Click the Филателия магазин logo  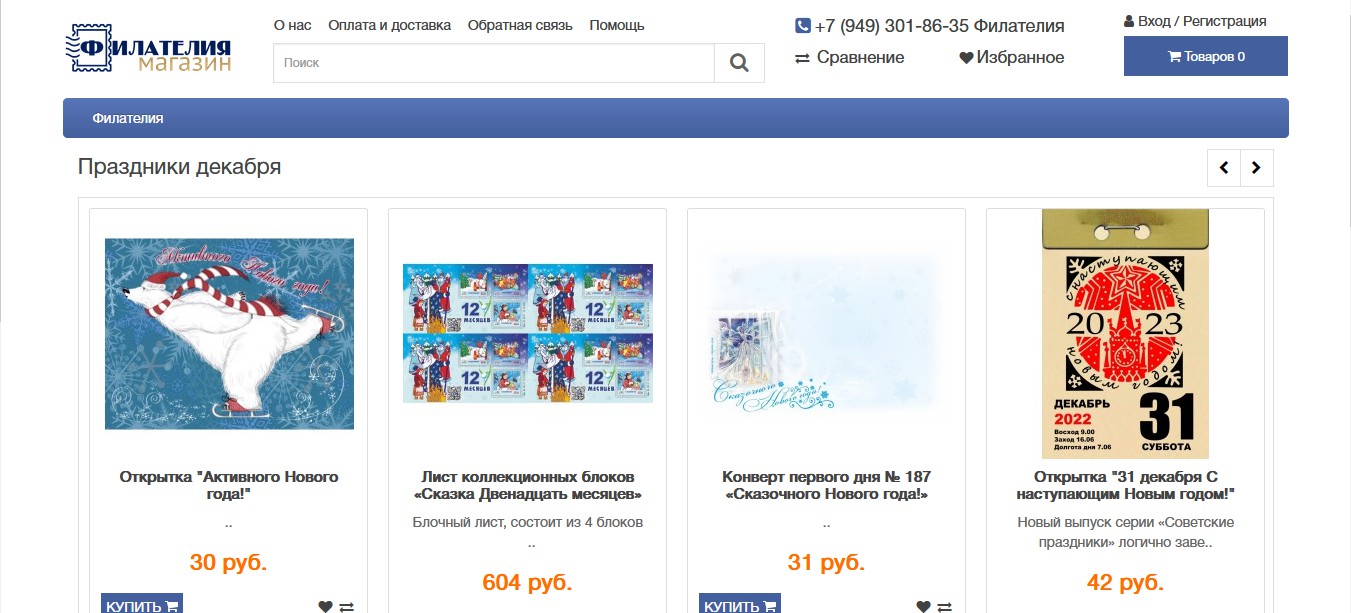pyautogui.click(x=149, y=49)
